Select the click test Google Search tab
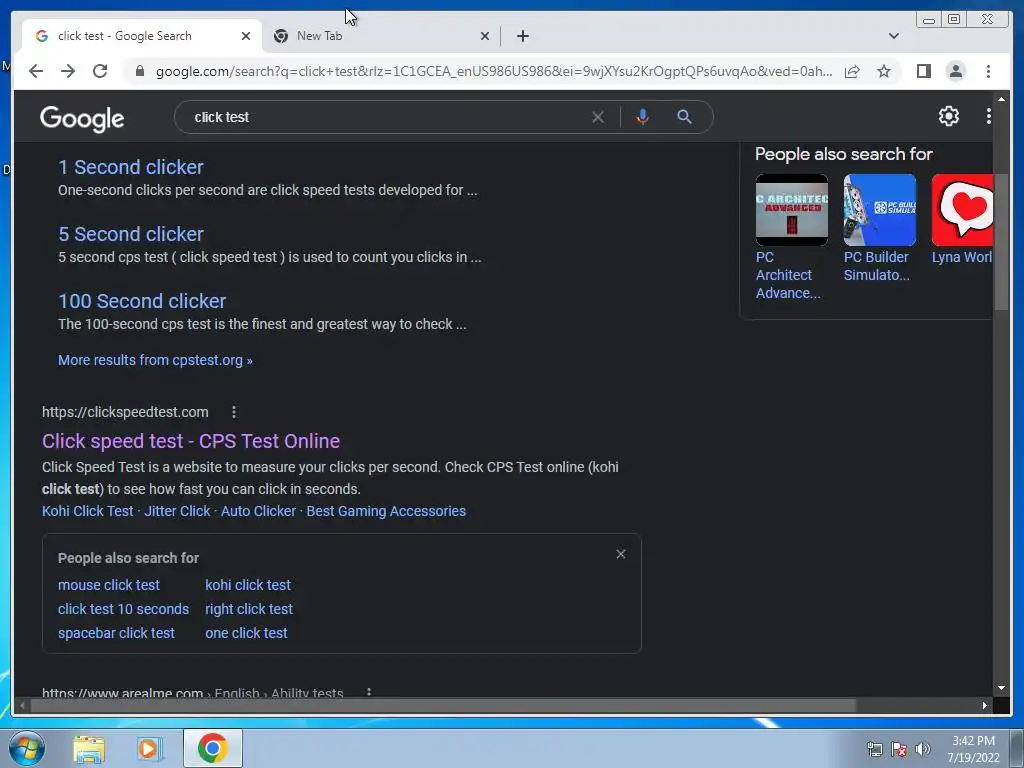The image size is (1024, 768). tap(142, 36)
